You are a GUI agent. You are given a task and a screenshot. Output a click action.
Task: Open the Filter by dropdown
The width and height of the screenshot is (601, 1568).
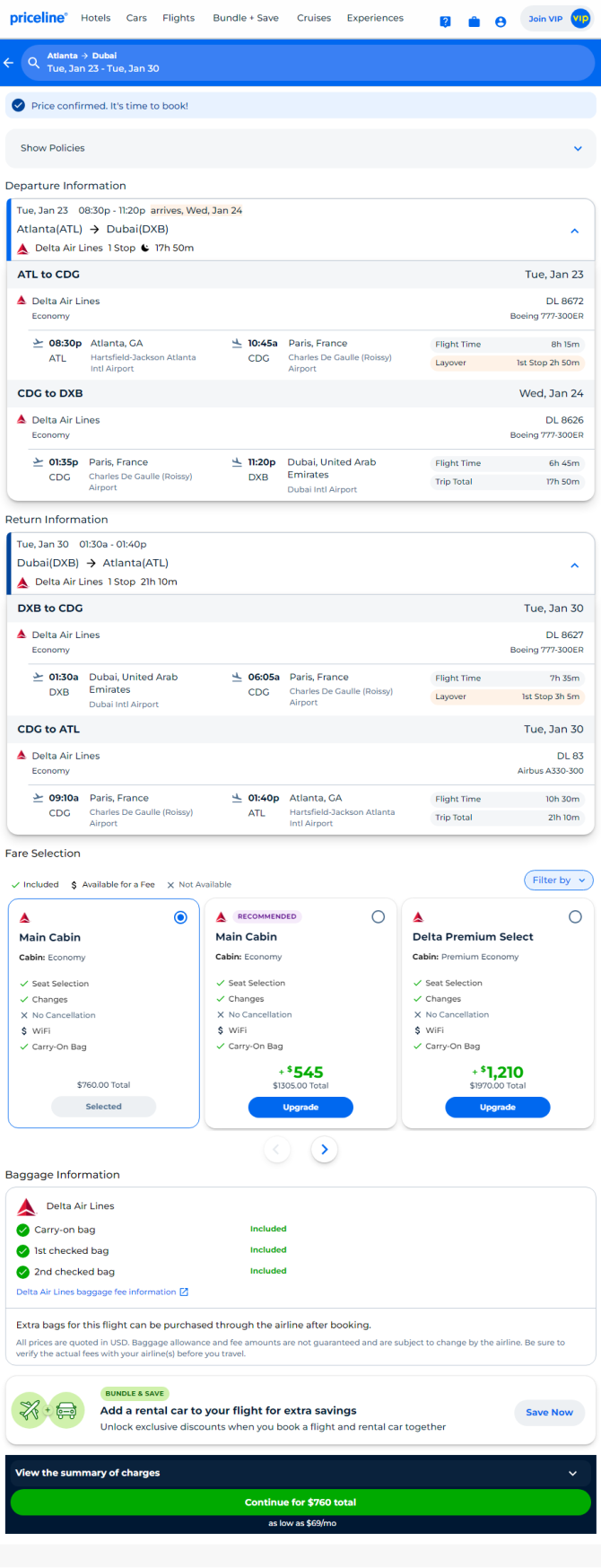558,880
